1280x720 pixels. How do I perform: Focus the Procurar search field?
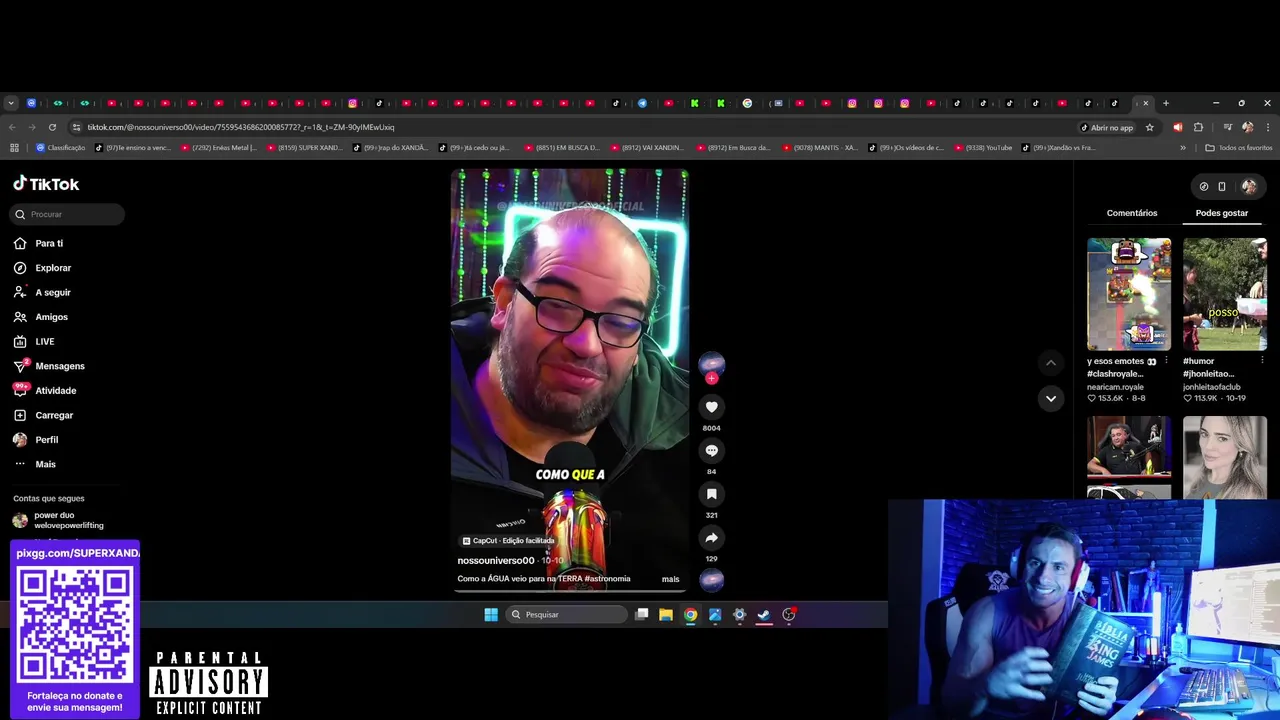coord(67,214)
